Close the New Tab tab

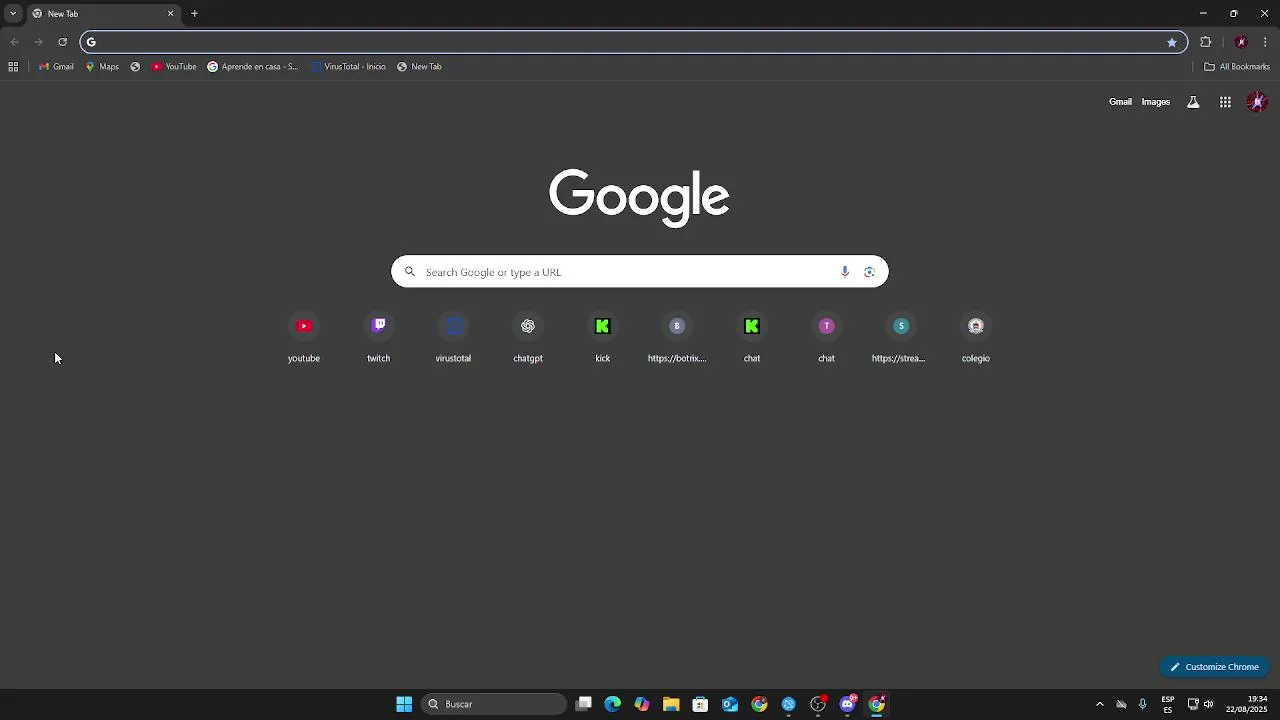click(x=170, y=14)
